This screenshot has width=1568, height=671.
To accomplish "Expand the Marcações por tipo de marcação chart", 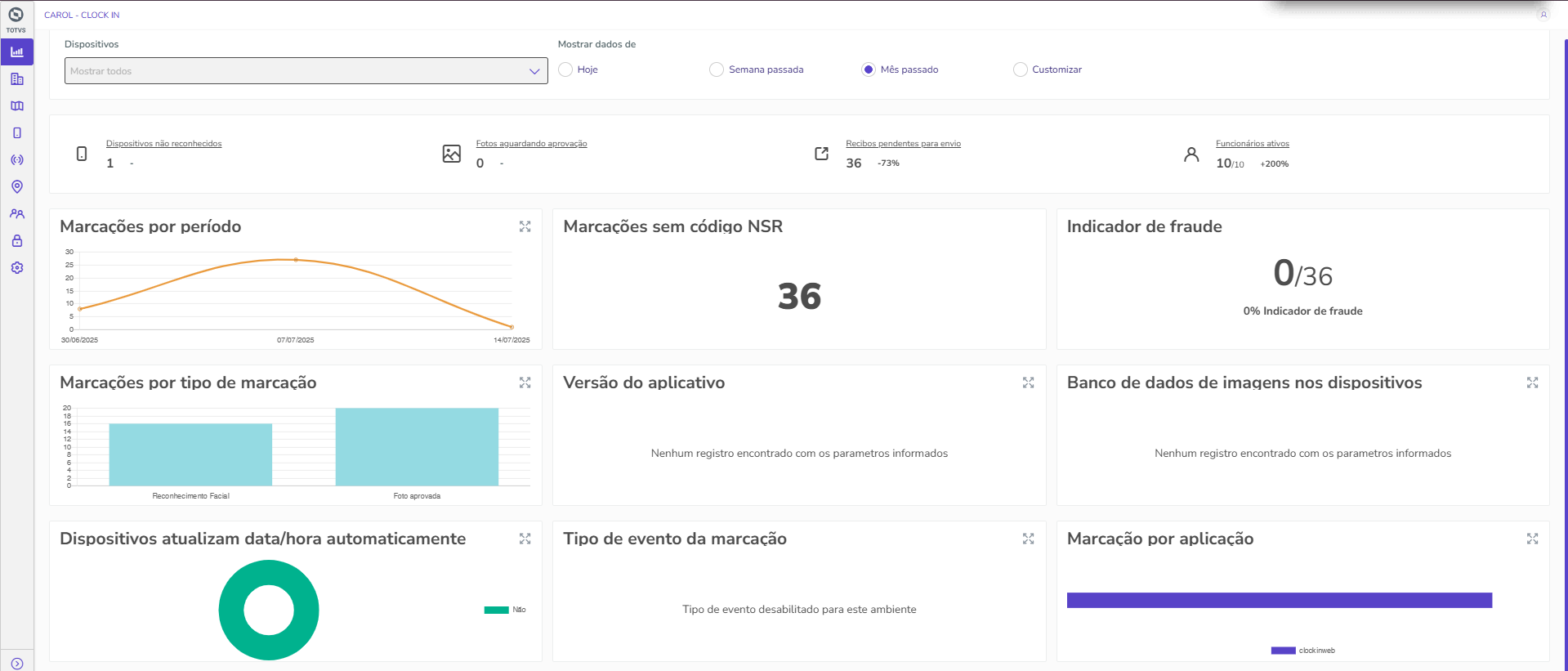I will click(x=525, y=382).
